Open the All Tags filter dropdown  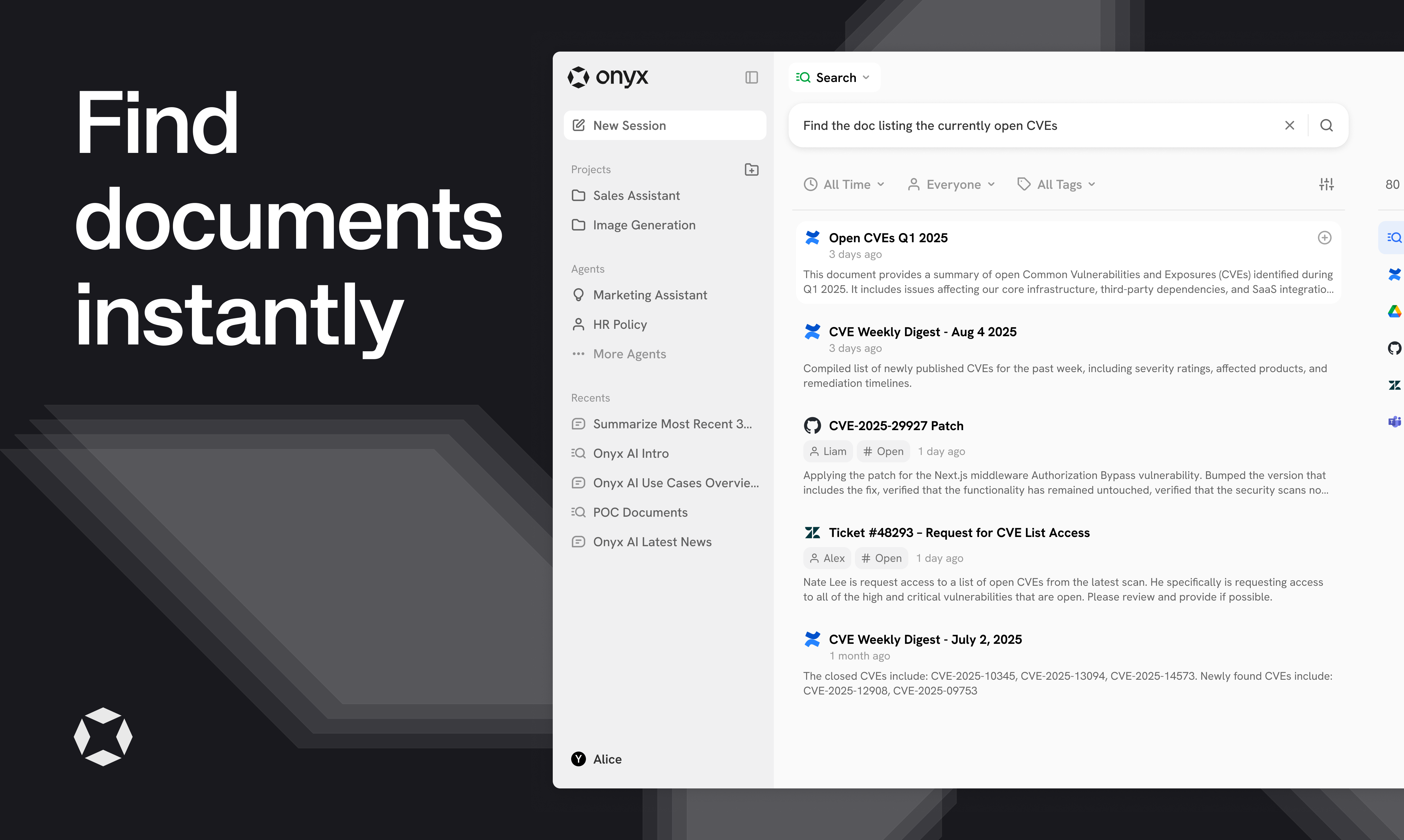click(x=1056, y=185)
